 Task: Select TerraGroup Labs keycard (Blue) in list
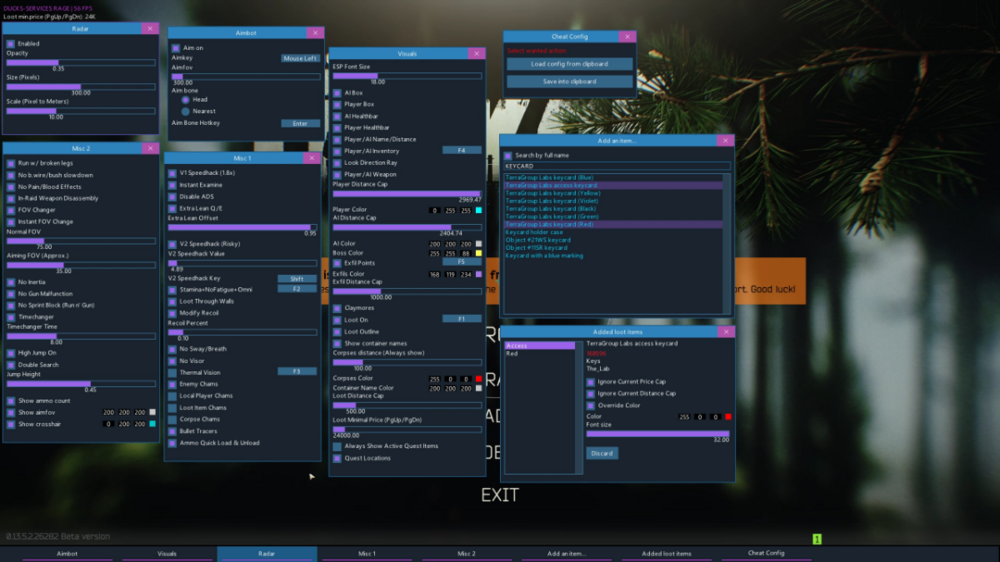click(x=549, y=178)
